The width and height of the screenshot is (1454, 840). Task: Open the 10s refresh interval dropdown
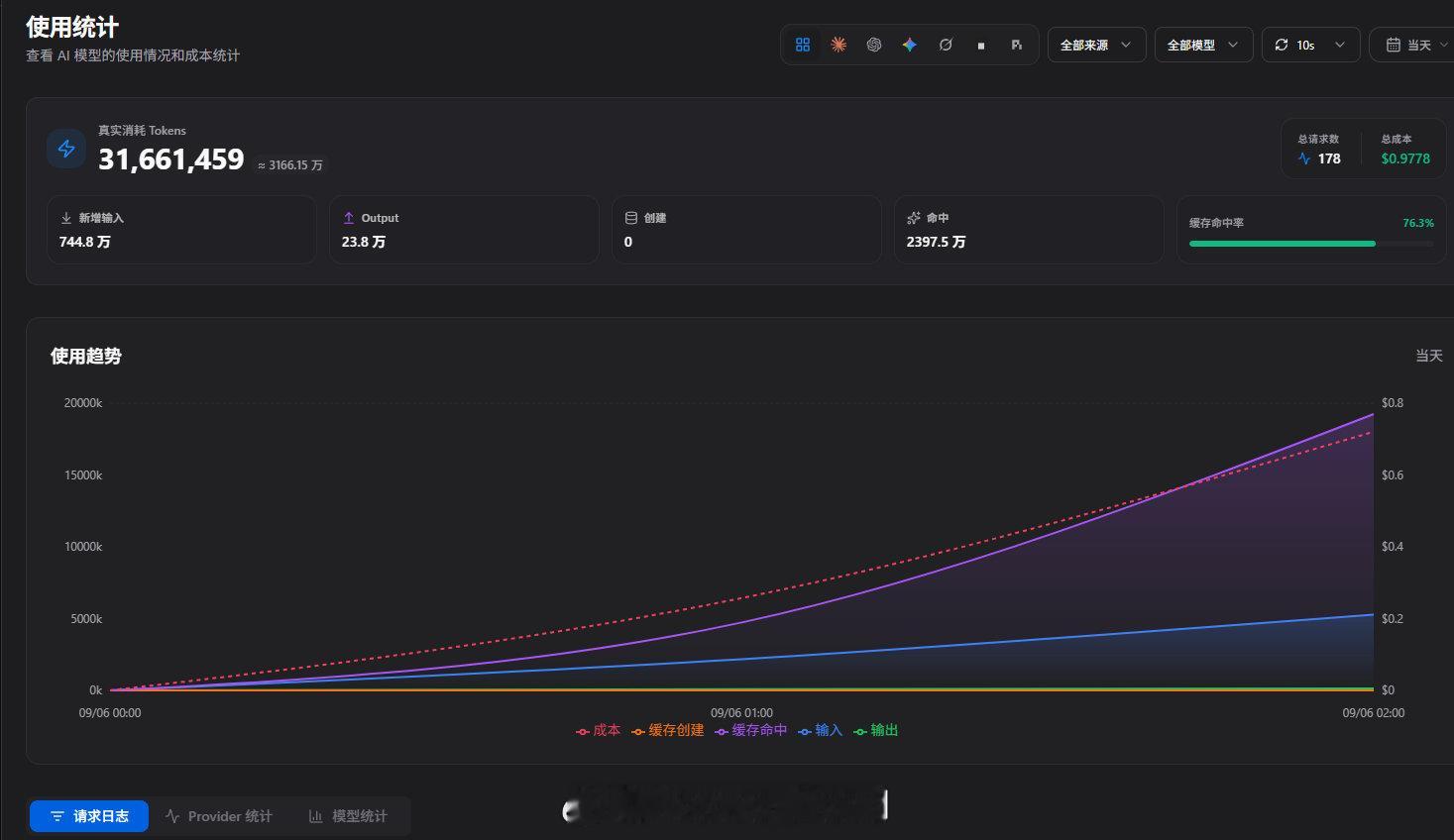click(x=1310, y=45)
